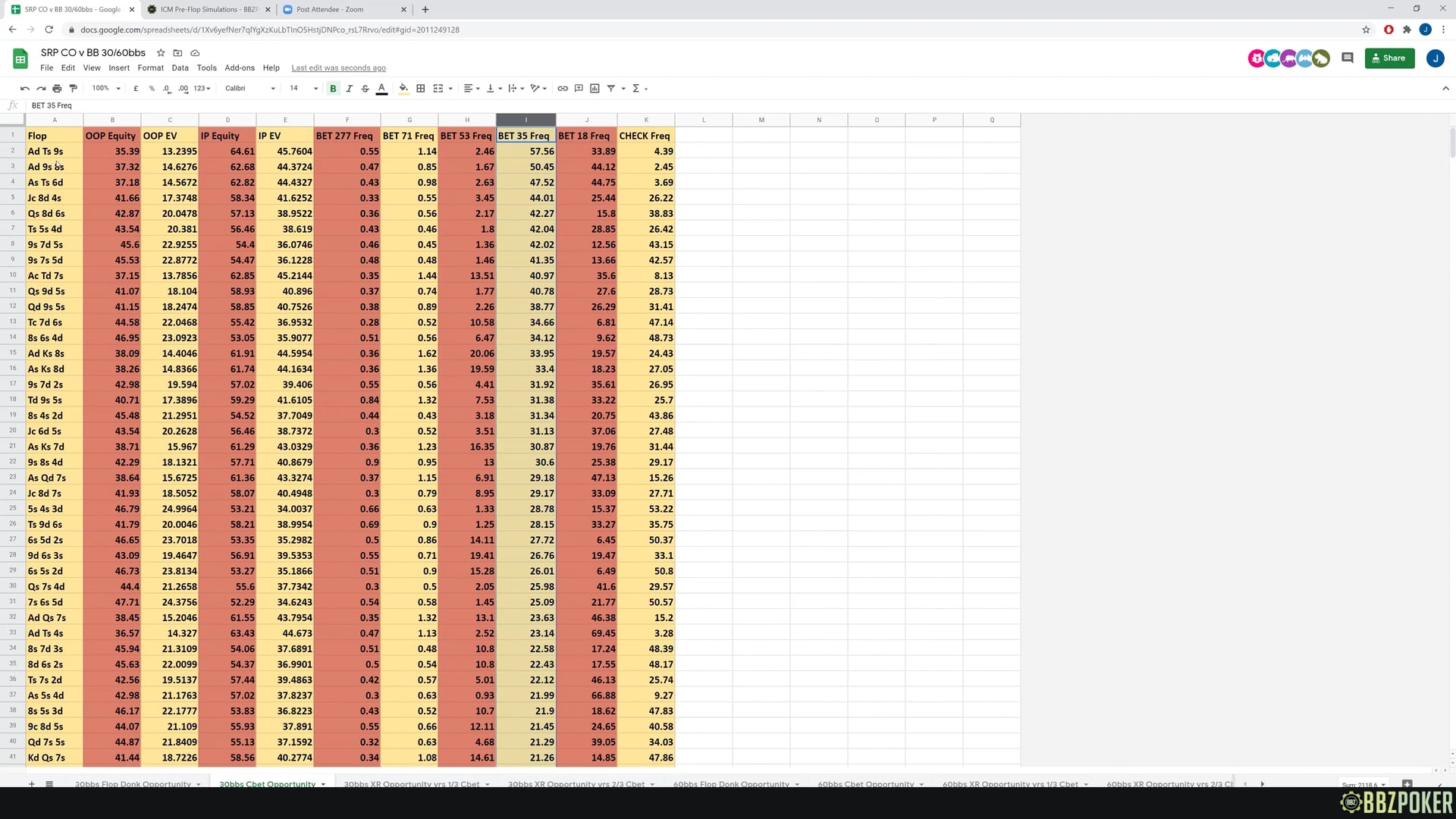Open comment history icon near Share
The image size is (1456, 819).
point(1347,58)
